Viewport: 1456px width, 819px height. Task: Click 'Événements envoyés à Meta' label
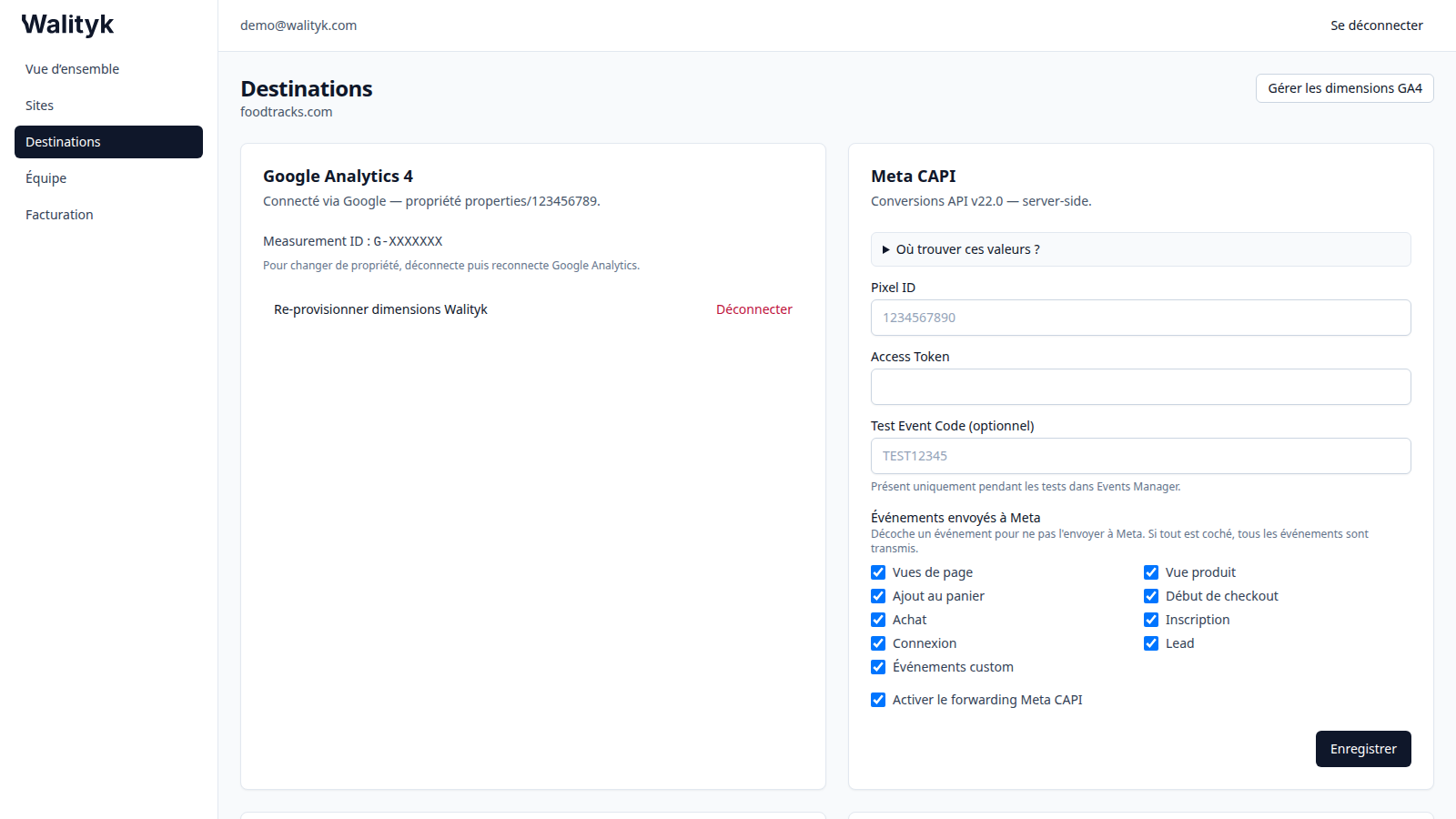tap(955, 518)
